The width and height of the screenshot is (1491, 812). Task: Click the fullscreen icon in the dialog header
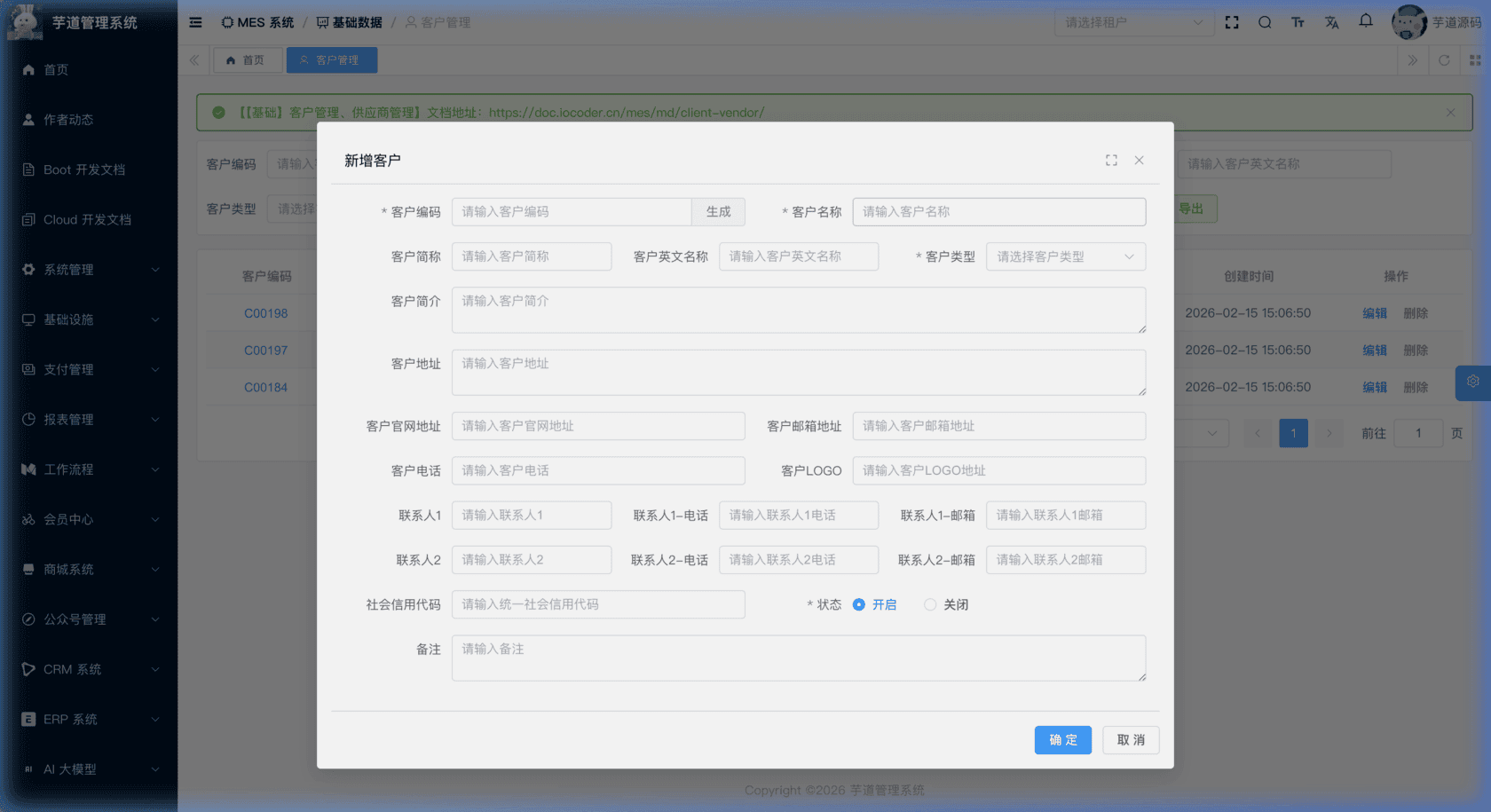coord(1111,161)
